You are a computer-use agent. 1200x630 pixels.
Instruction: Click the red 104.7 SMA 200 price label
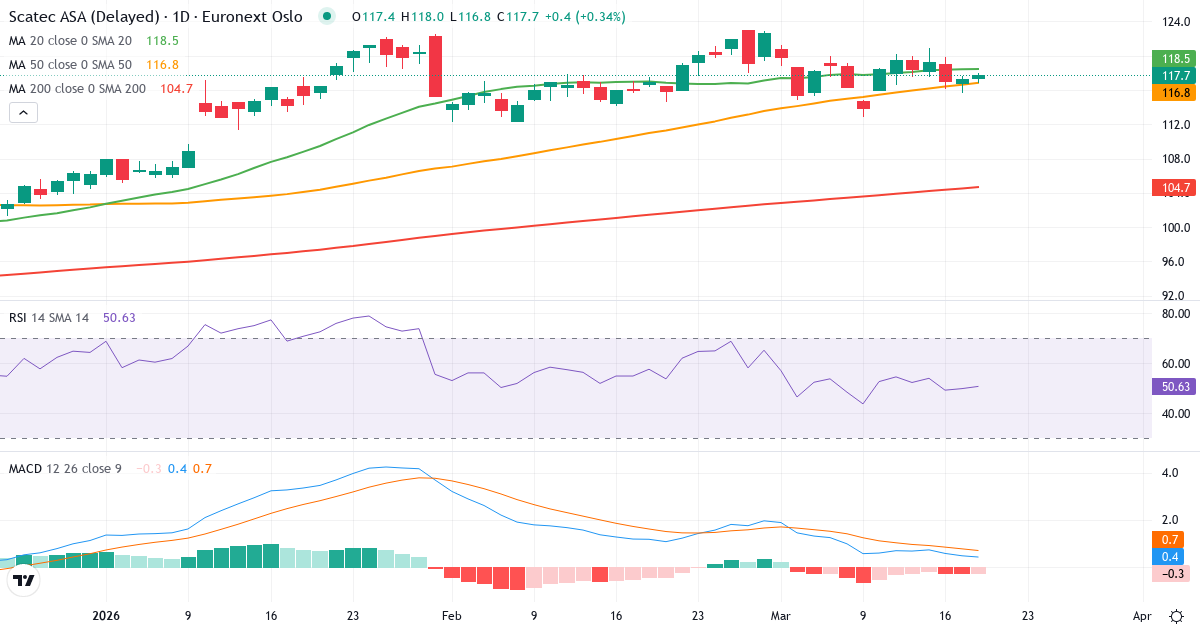coord(1171,187)
